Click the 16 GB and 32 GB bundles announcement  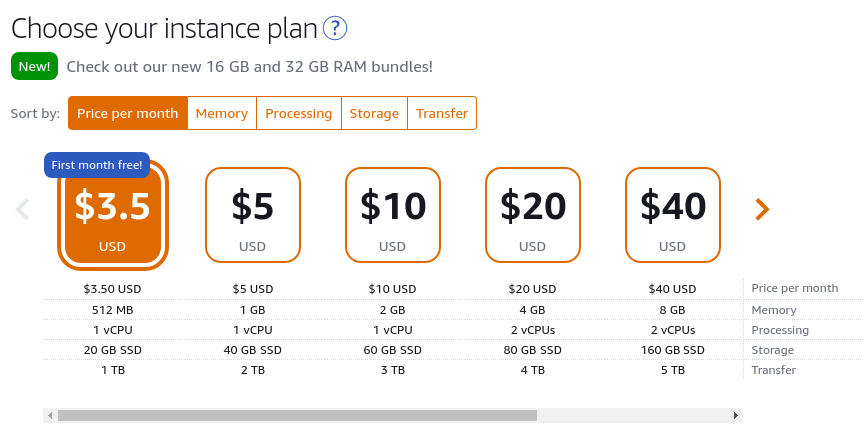[x=250, y=67]
